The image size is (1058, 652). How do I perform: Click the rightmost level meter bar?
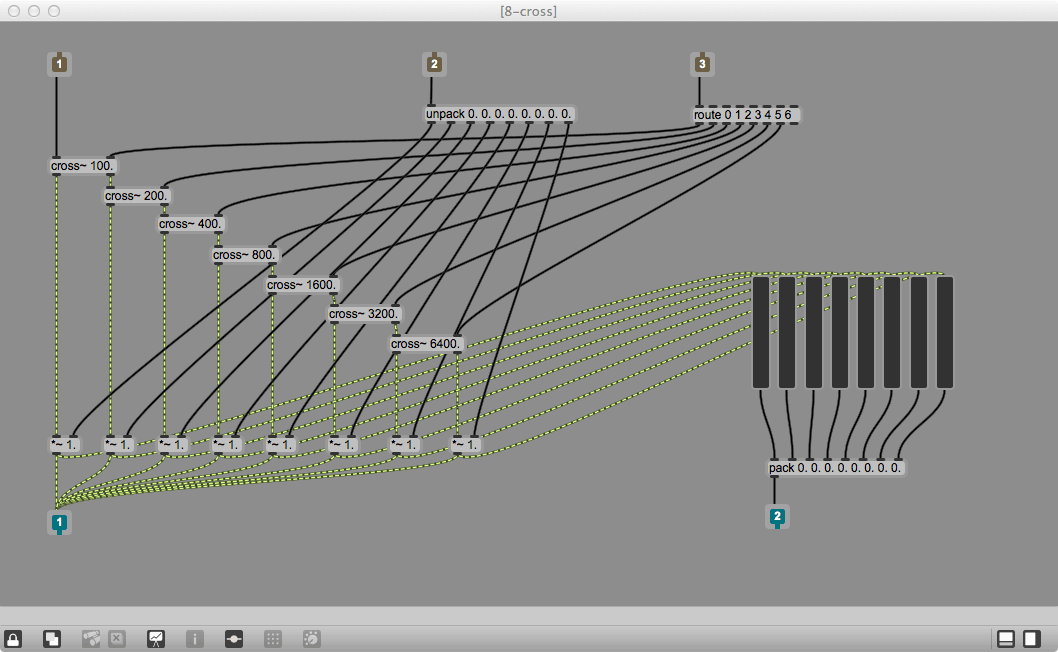coord(945,332)
